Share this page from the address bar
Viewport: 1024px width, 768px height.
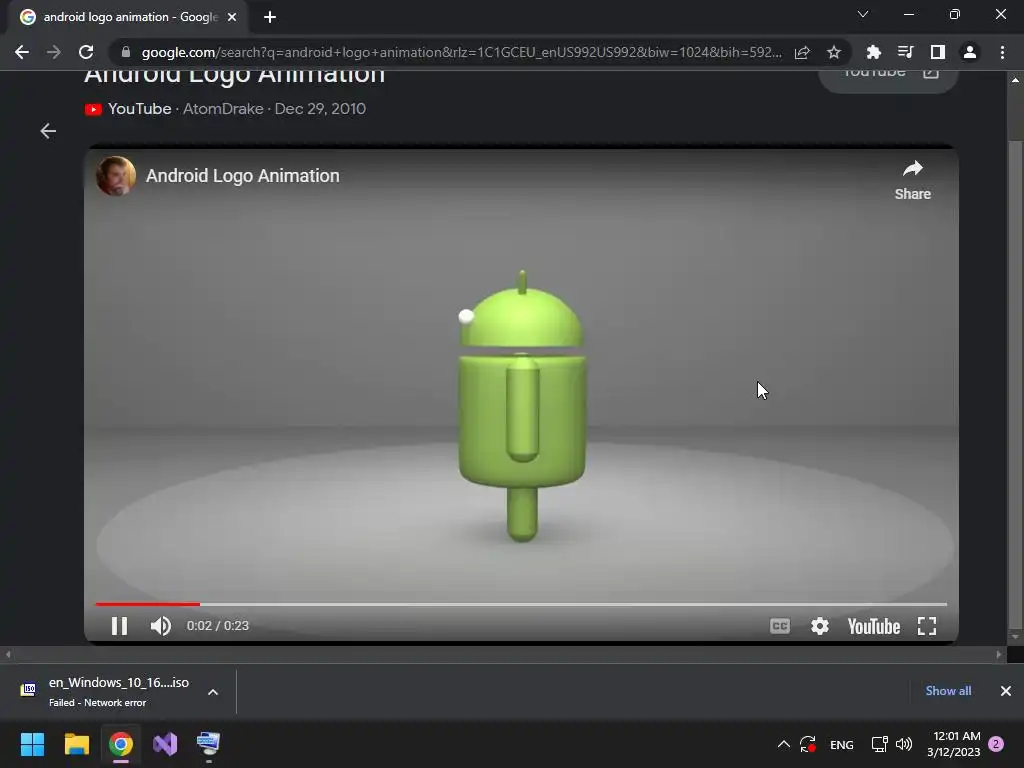tap(802, 52)
